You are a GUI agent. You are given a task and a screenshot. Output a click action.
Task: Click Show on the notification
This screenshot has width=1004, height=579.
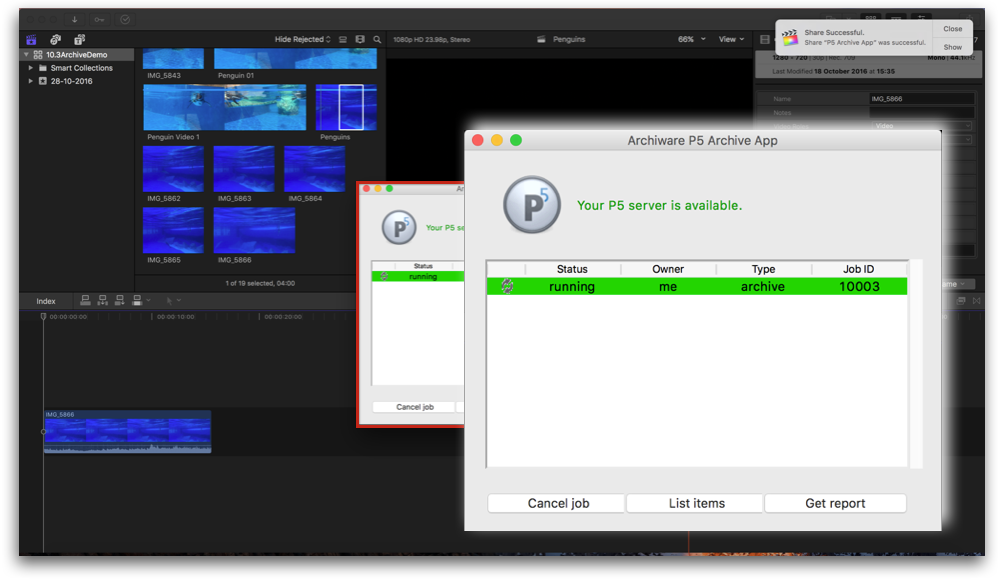pos(952,47)
